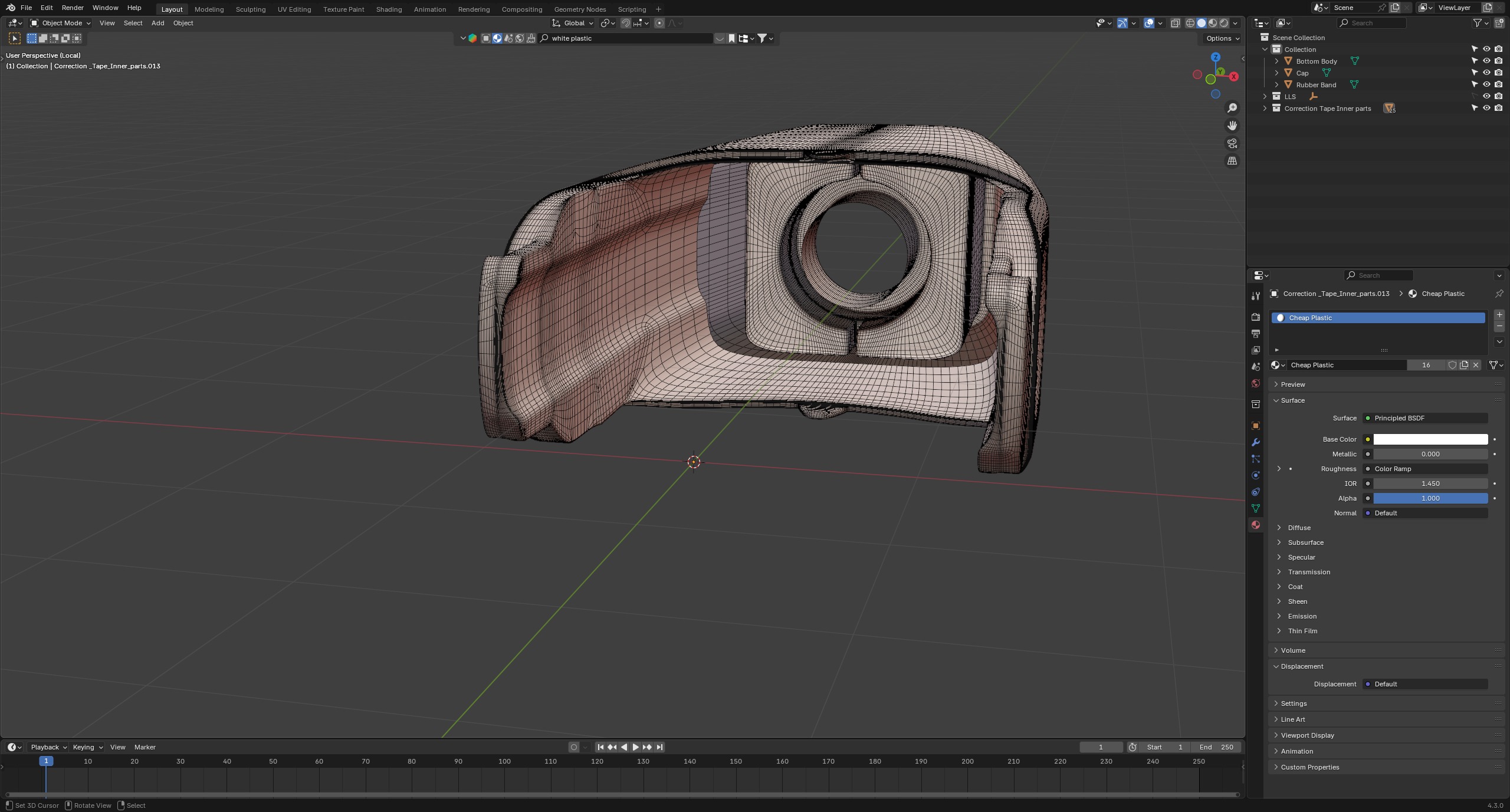This screenshot has width=1510, height=812.
Task: Toggle viewport overlays button
Action: tap(1149, 23)
